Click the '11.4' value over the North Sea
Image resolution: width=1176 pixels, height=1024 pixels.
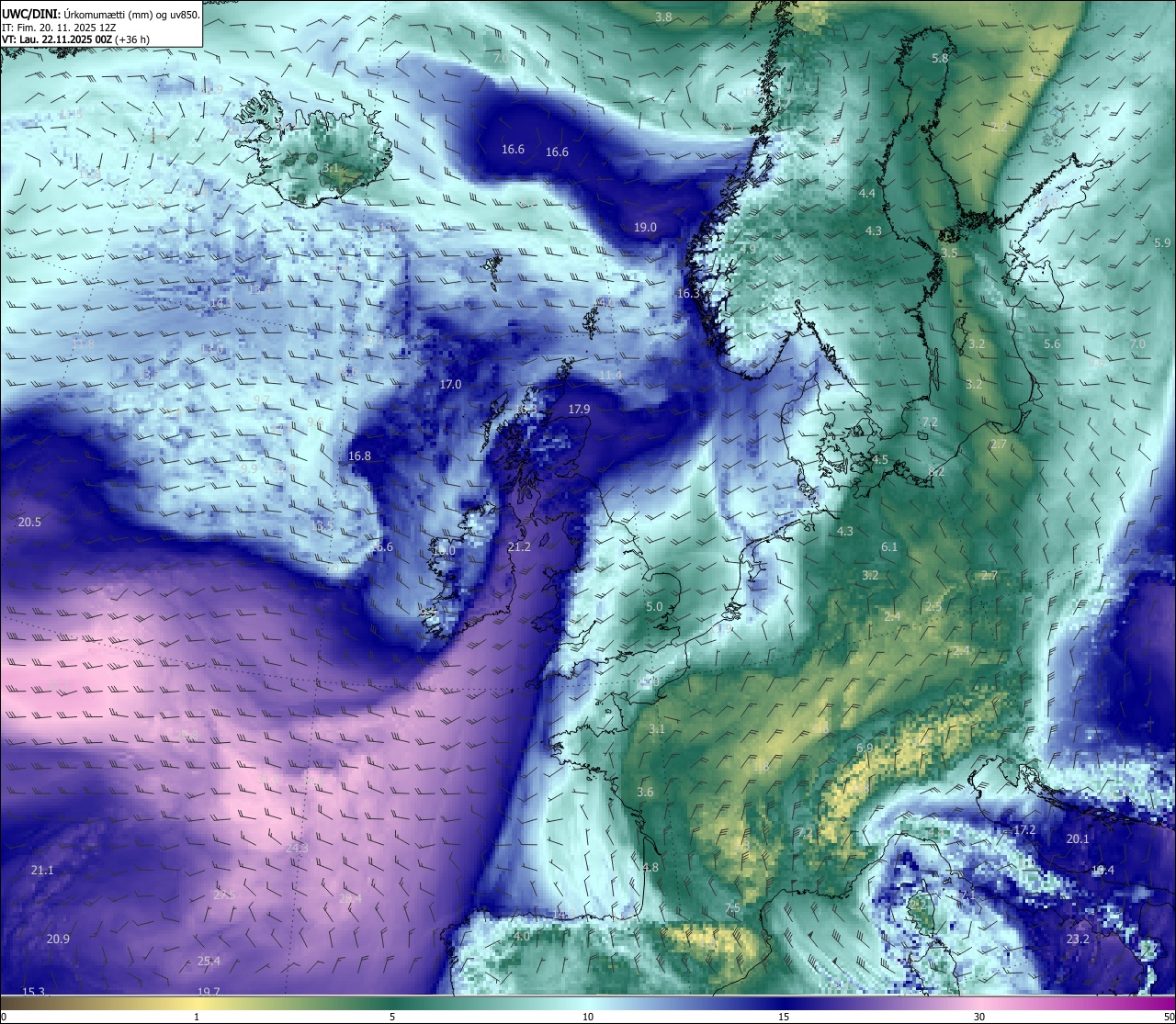(610, 375)
